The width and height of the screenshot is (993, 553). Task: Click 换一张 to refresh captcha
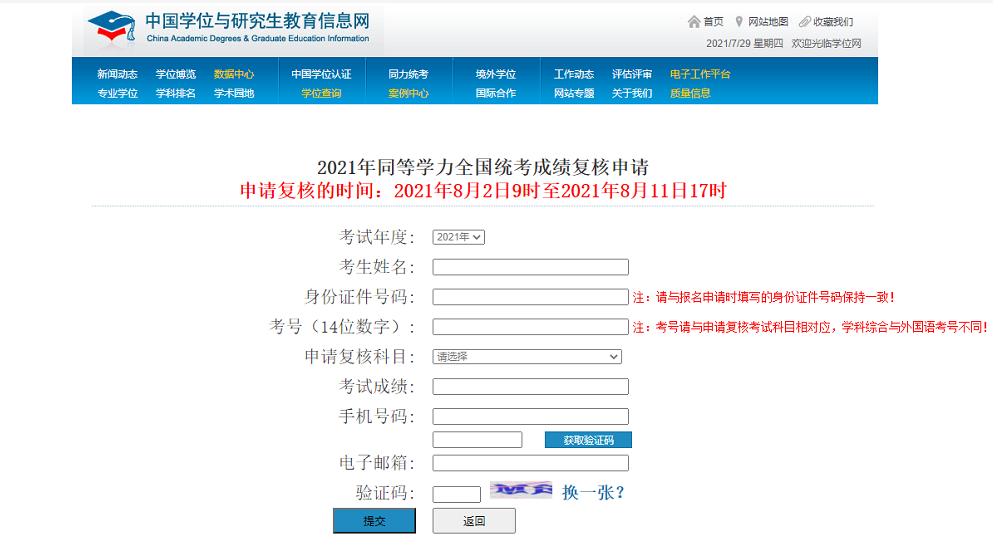point(593,492)
